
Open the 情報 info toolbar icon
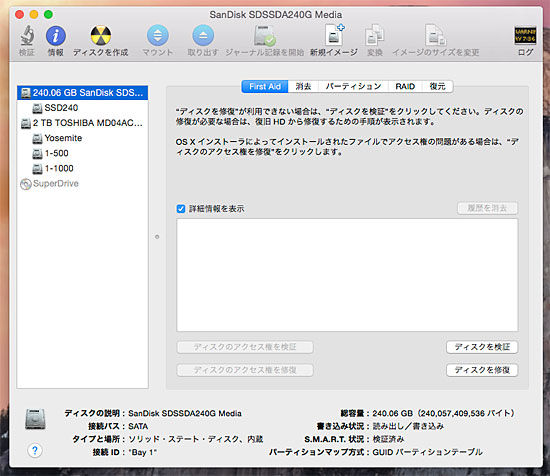coord(55,35)
